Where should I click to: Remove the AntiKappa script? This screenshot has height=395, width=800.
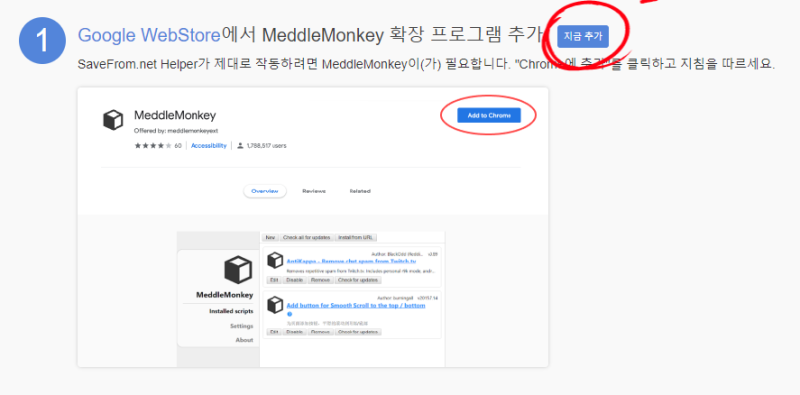(320, 280)
